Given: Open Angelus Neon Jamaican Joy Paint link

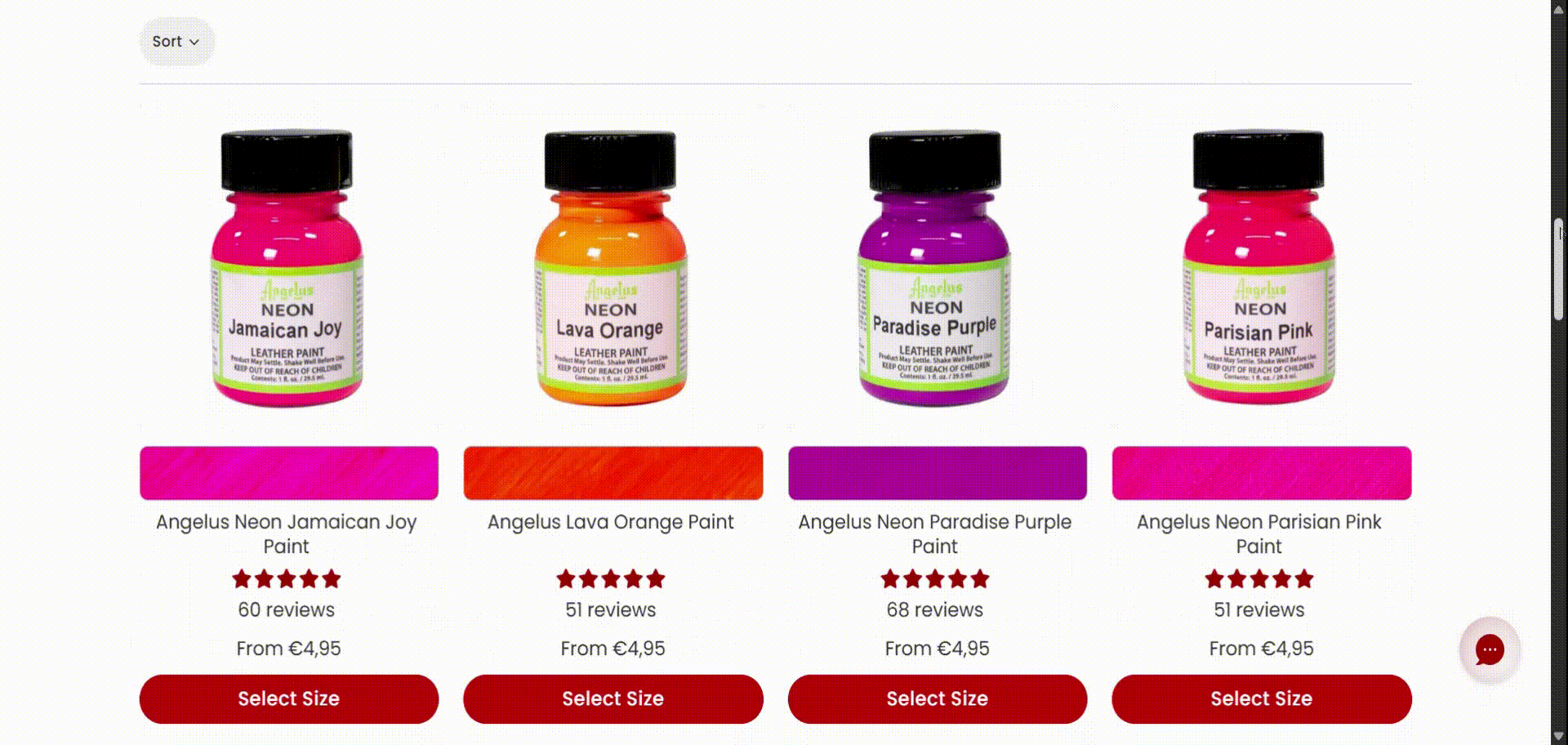Looking at the screenshot, I should pos(287,534).
